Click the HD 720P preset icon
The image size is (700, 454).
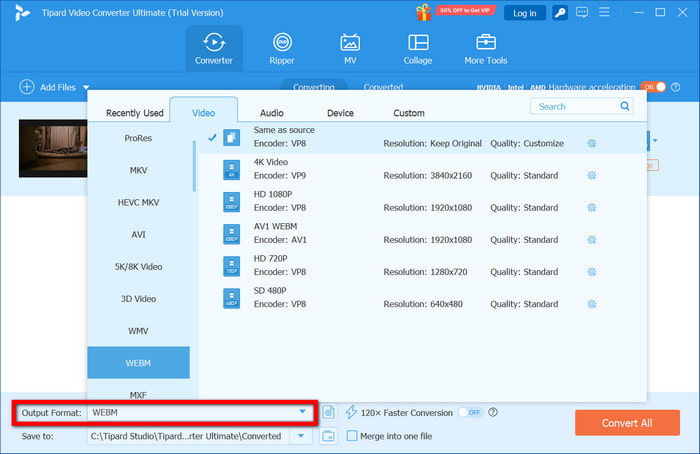tap(231, 266)
